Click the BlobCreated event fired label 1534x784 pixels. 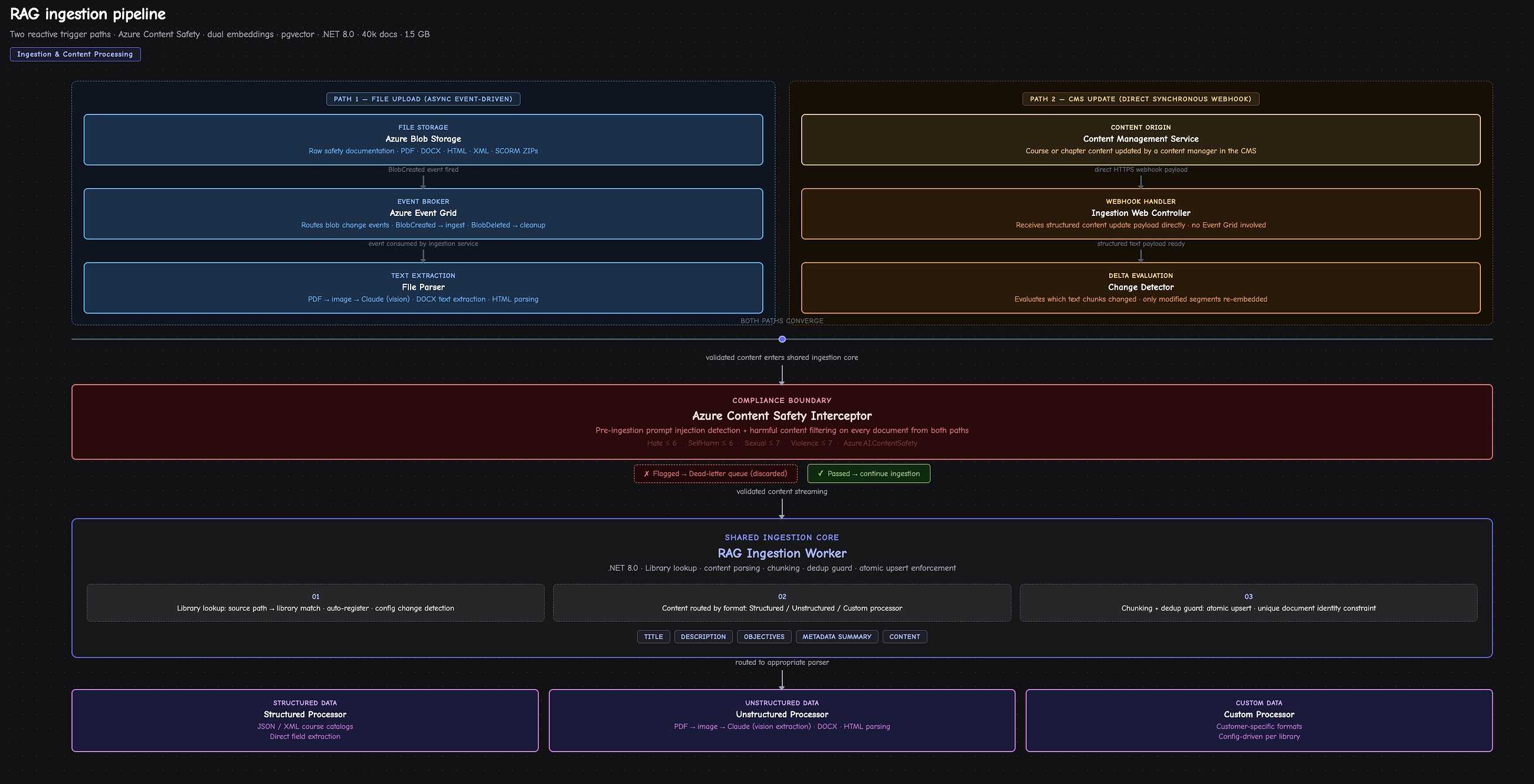[x=423, y=170]
